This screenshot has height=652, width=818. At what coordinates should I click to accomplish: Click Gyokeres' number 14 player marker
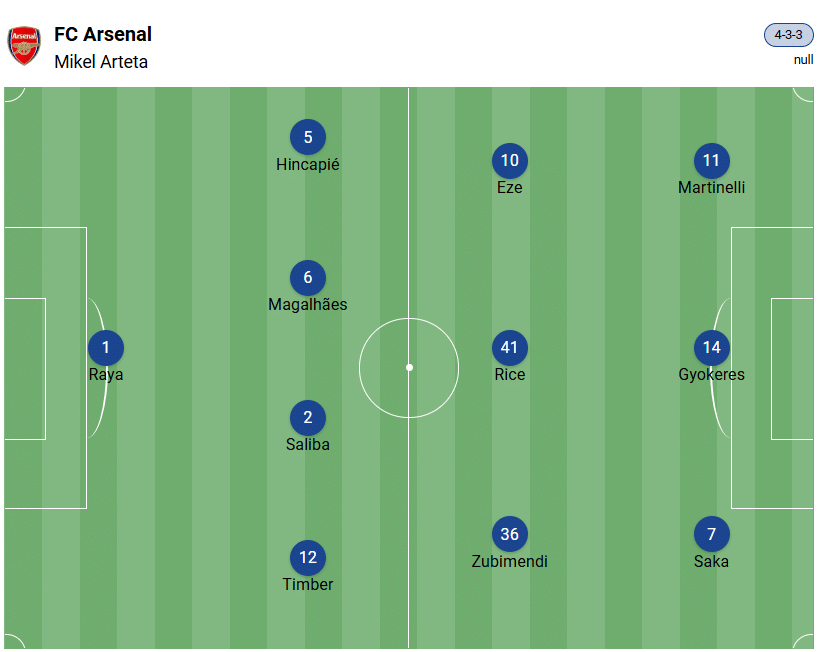pyautogui.click(x=712, y=348)
